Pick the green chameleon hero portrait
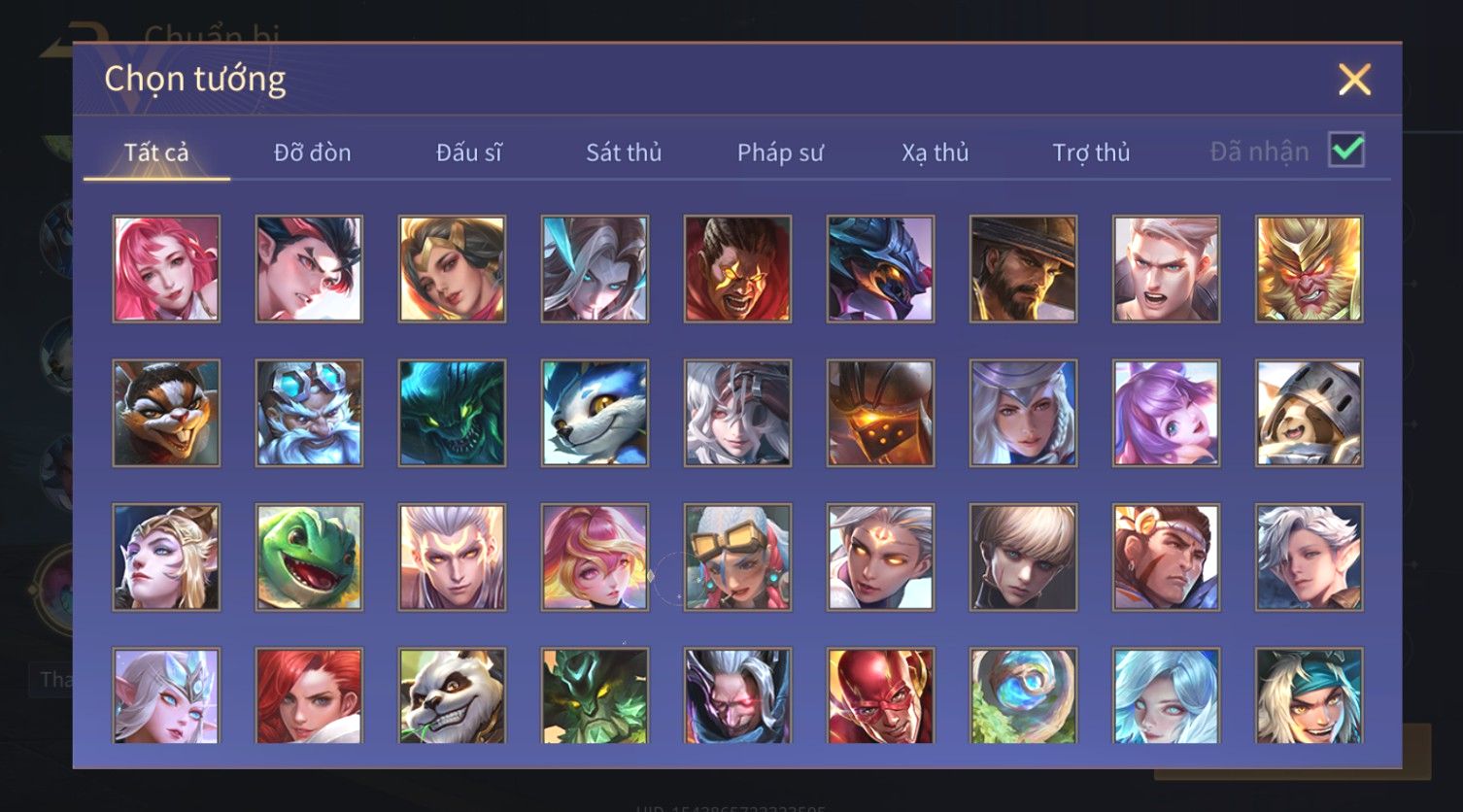1463x812 pixels. pos(309,558)
